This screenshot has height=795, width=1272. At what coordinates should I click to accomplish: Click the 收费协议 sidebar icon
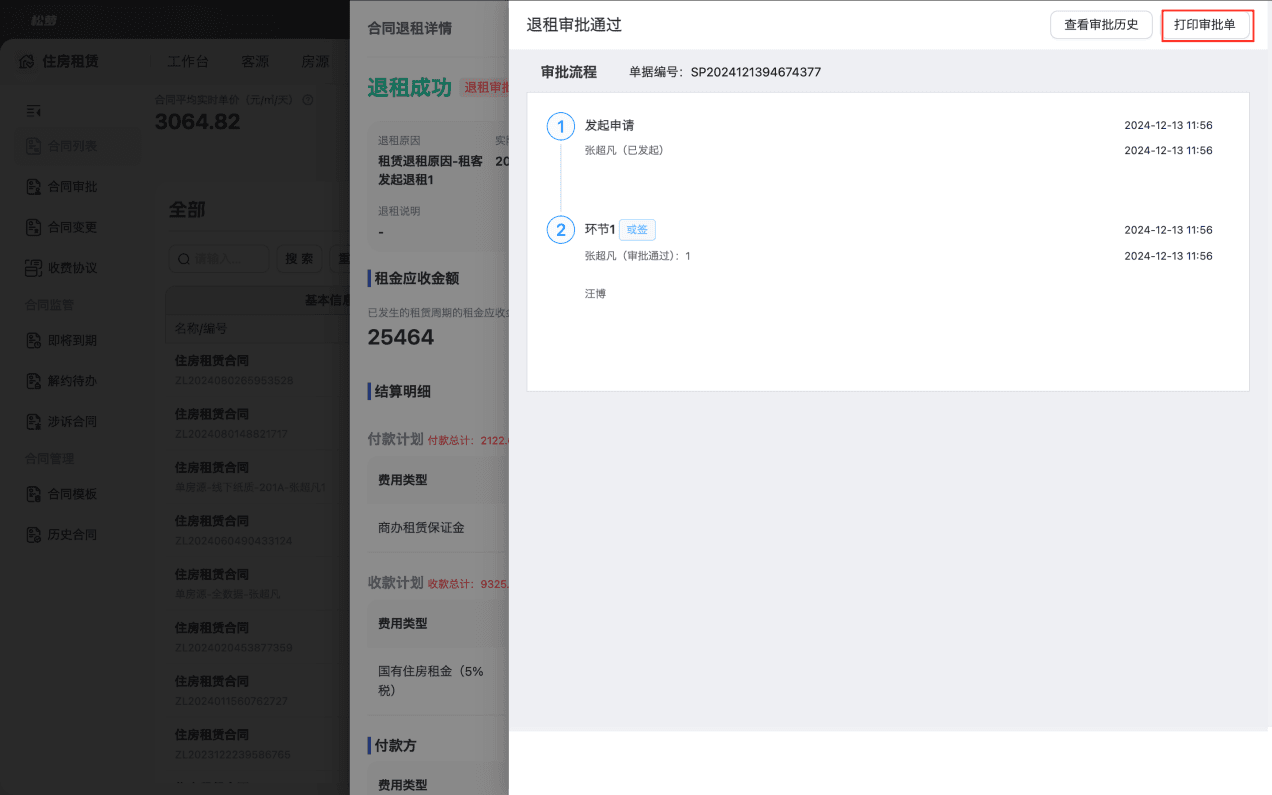33,268
